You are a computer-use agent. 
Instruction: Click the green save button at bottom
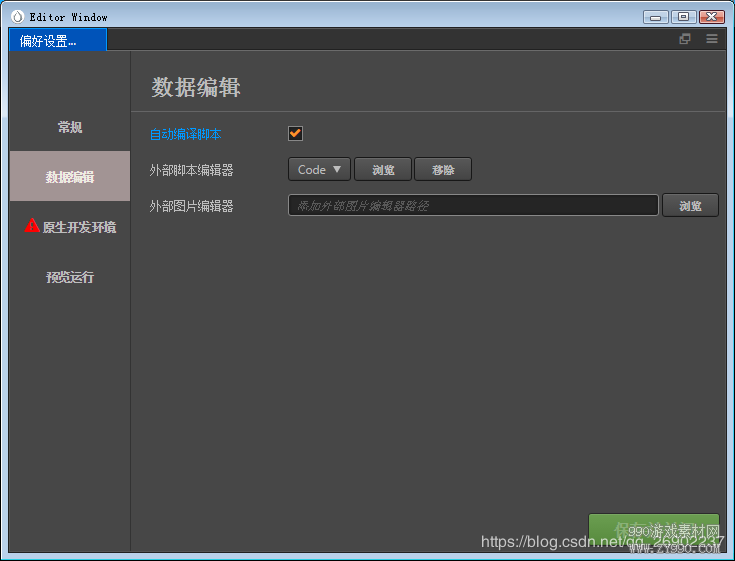click(654, 531)
